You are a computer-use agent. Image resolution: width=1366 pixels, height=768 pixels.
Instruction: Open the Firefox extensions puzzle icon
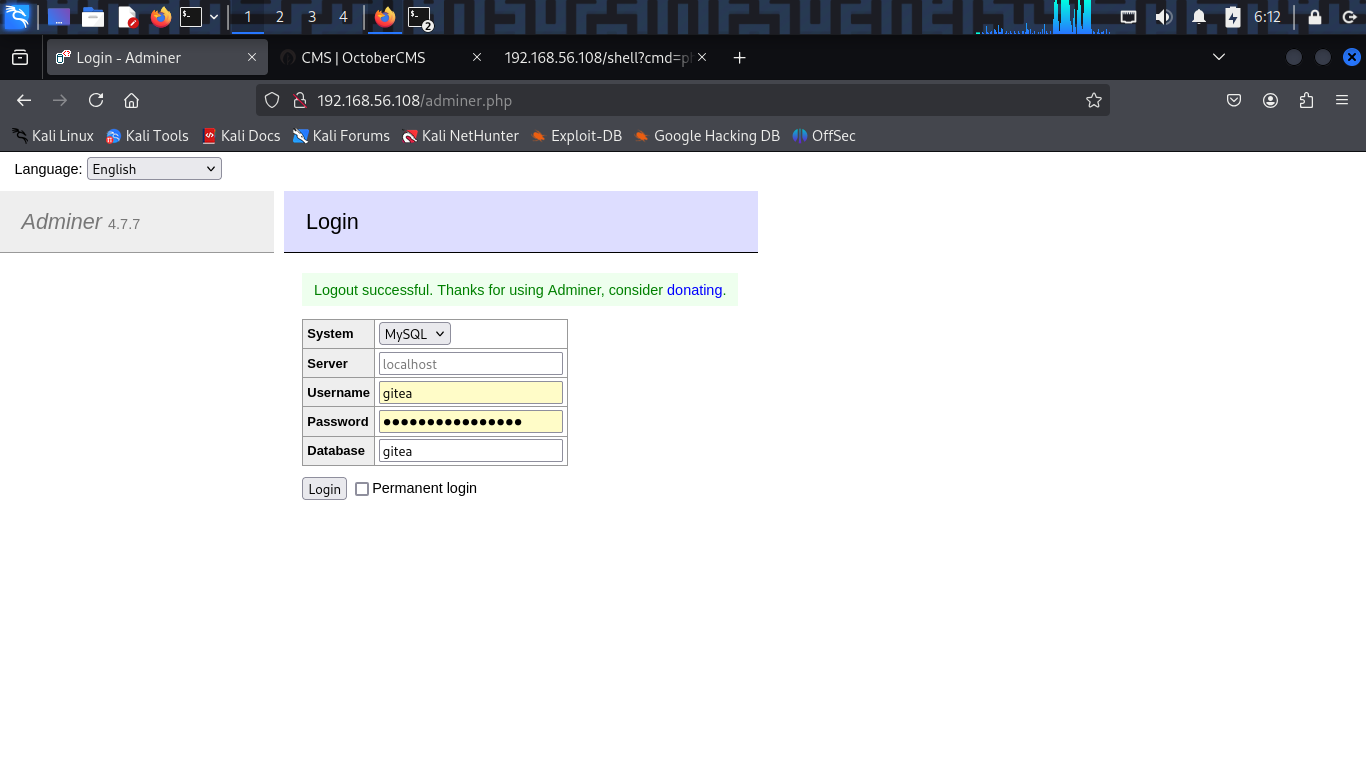pyautogui.click(x=1306, y=100)
